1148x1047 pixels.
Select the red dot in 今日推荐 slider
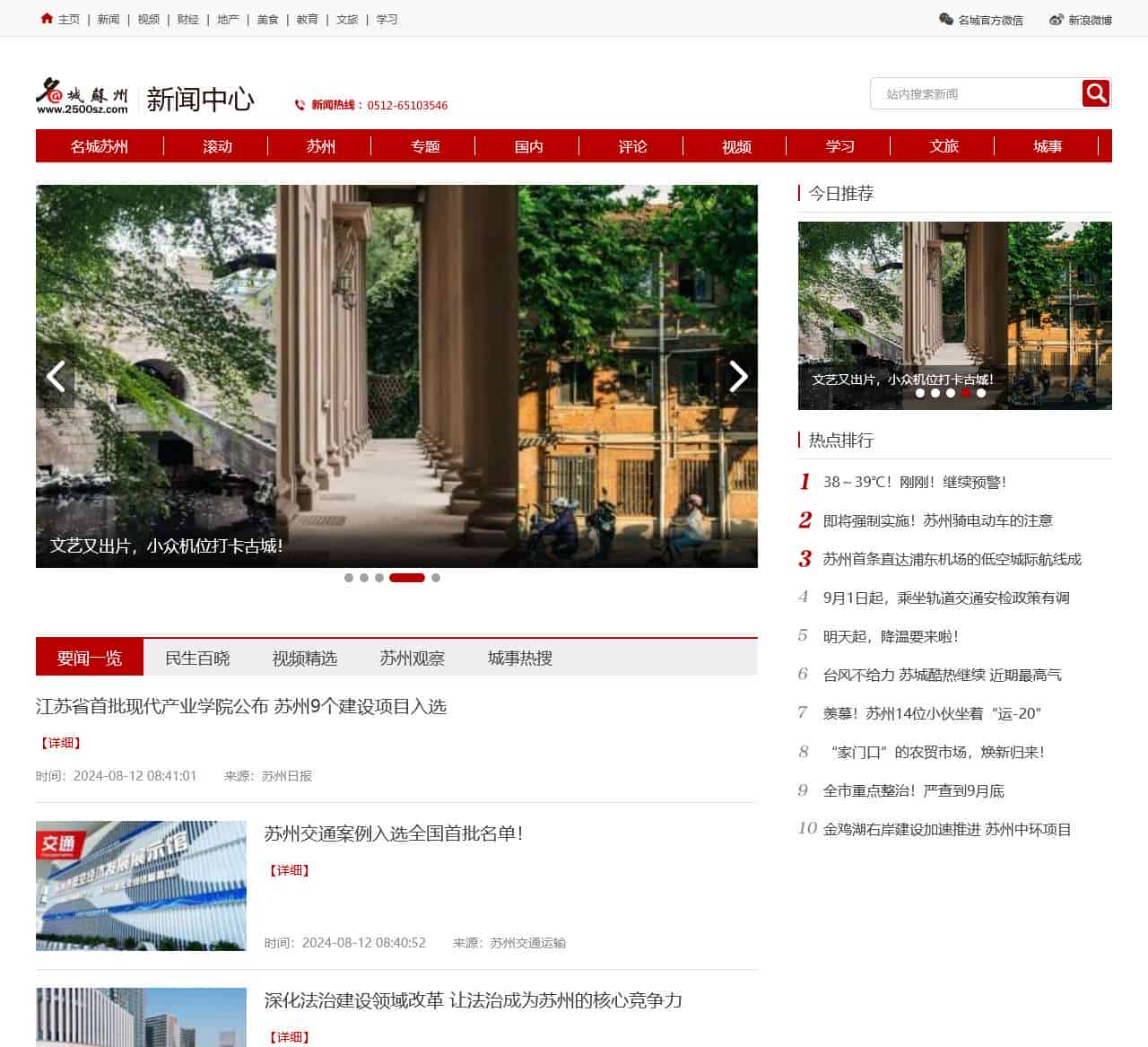pyautogui.click(x=966, y=393)
